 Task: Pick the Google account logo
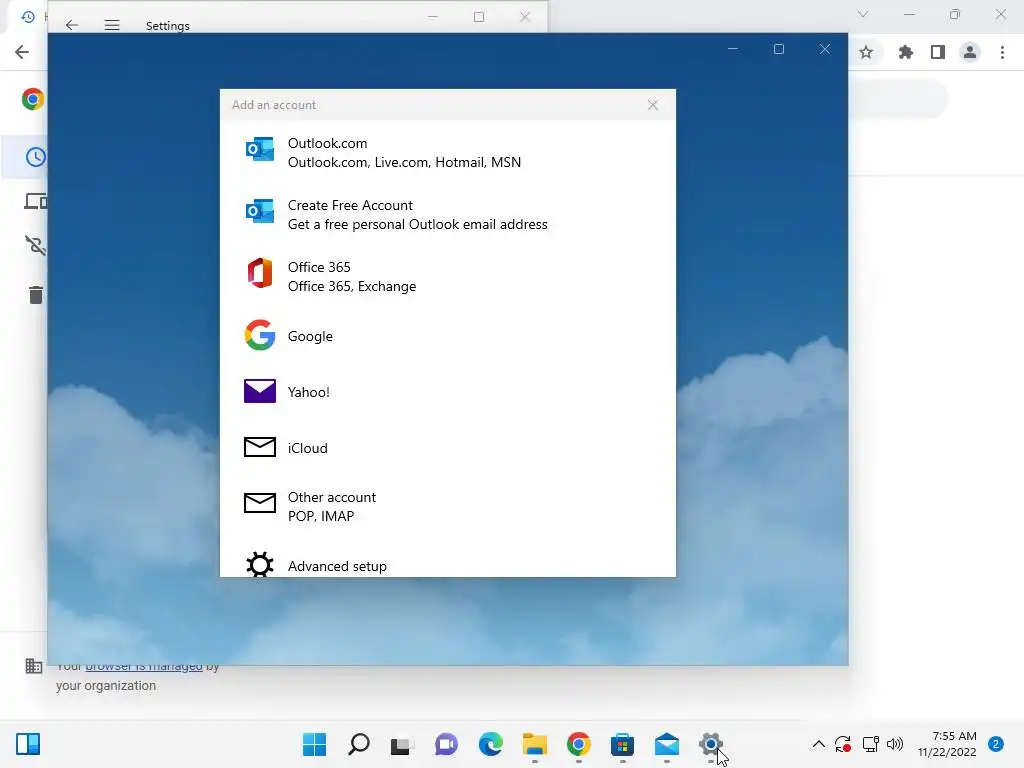pos(259,335)
